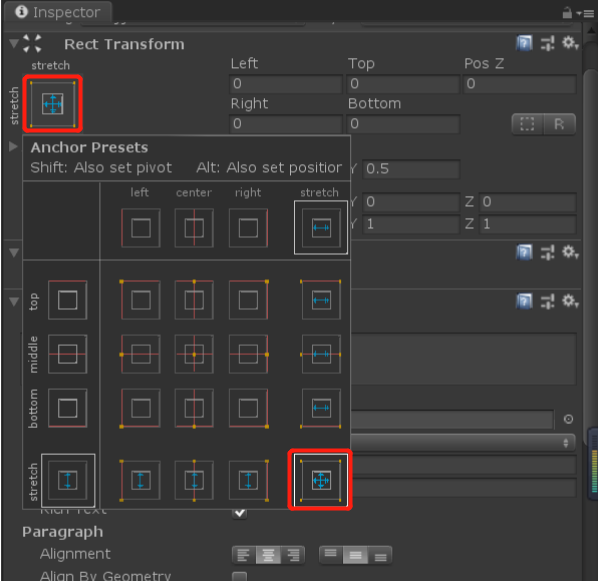Toggle Blueprint mode button

pyautogui.click(x=527, y=124)
